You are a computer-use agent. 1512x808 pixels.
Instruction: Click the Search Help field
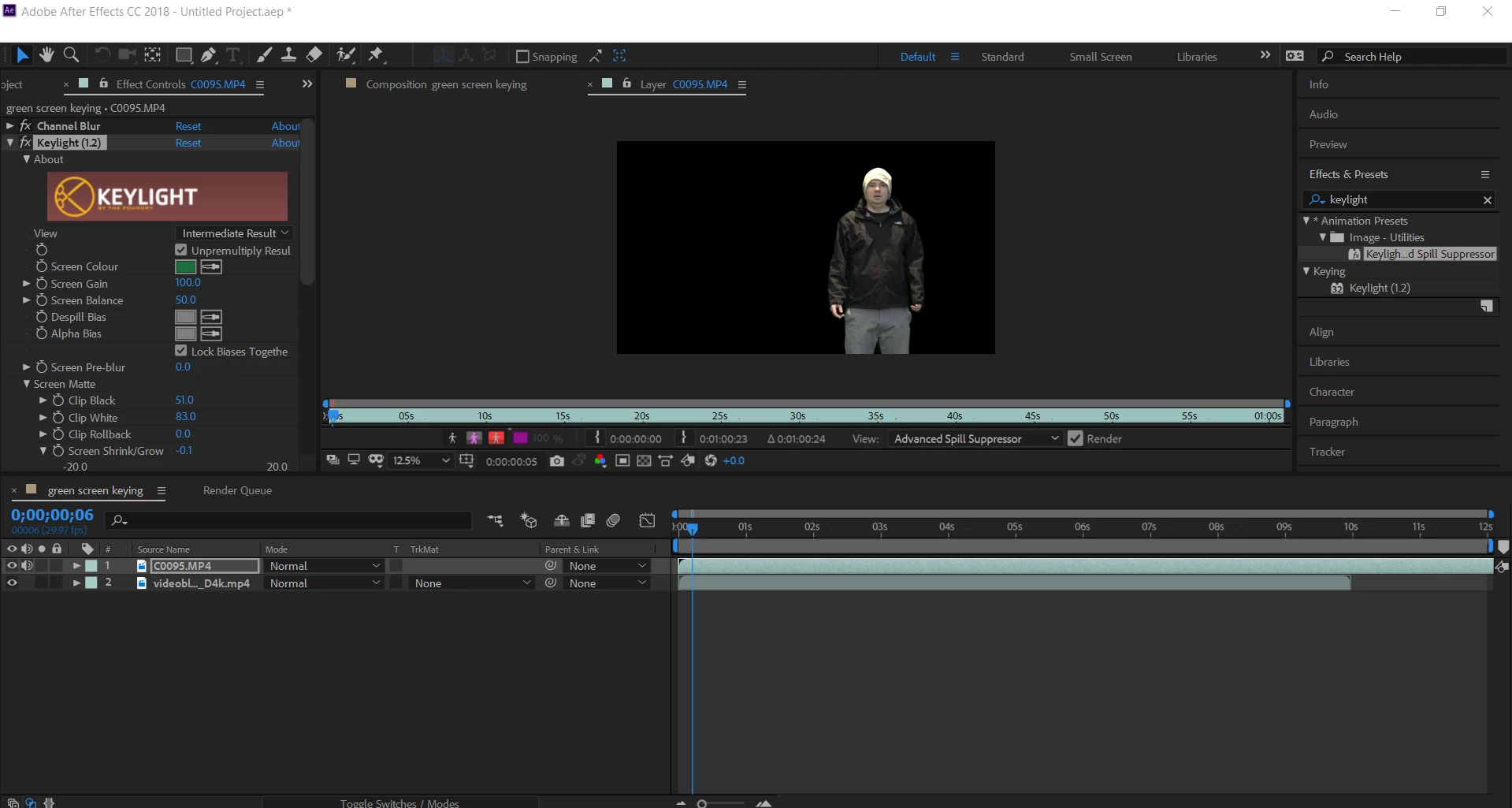1410,57
